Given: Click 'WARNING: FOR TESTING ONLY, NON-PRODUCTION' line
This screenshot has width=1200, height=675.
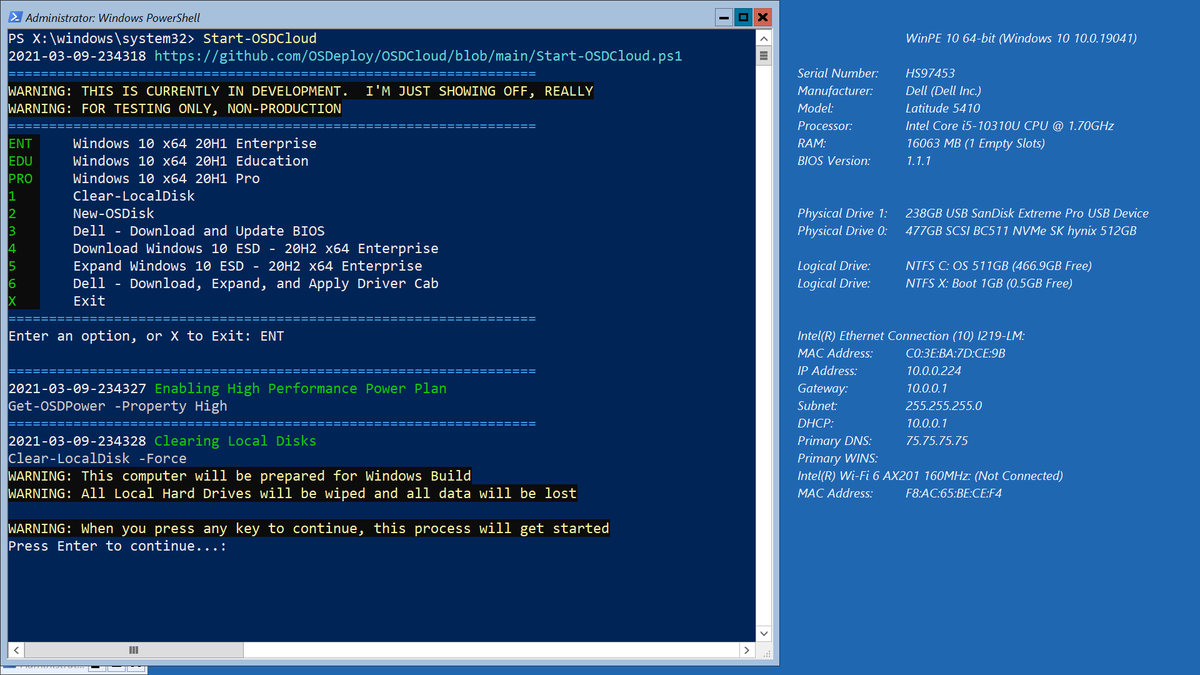Looking at the screenshot, I should click(x=174, y=108).
